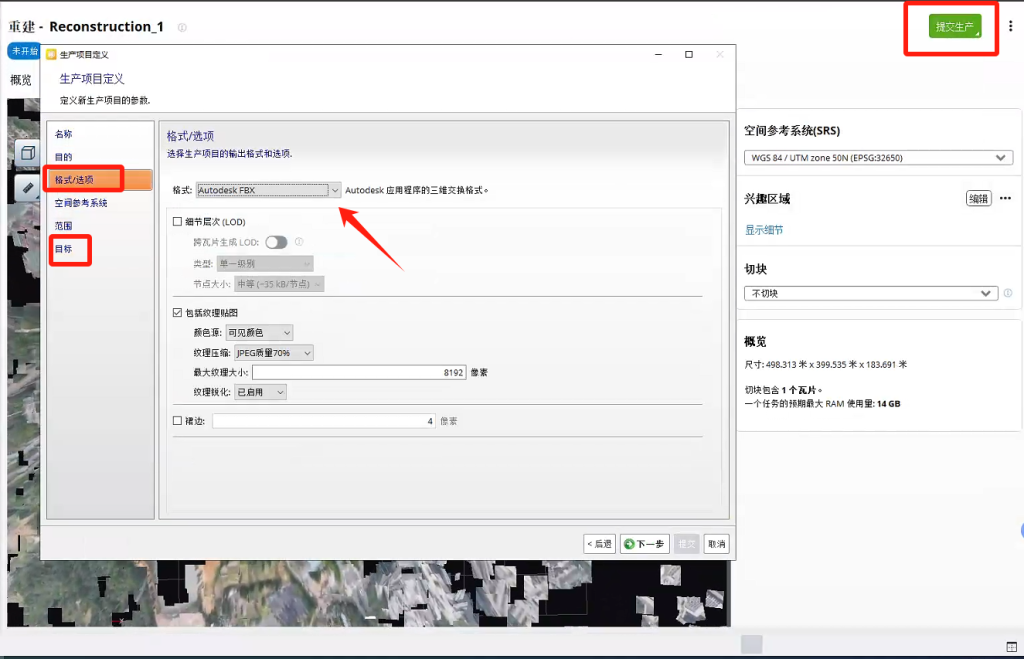Click the 3D cube view icon
Image resolution: width=1024 pixels, height=659 pixels.
pos(27,154)
